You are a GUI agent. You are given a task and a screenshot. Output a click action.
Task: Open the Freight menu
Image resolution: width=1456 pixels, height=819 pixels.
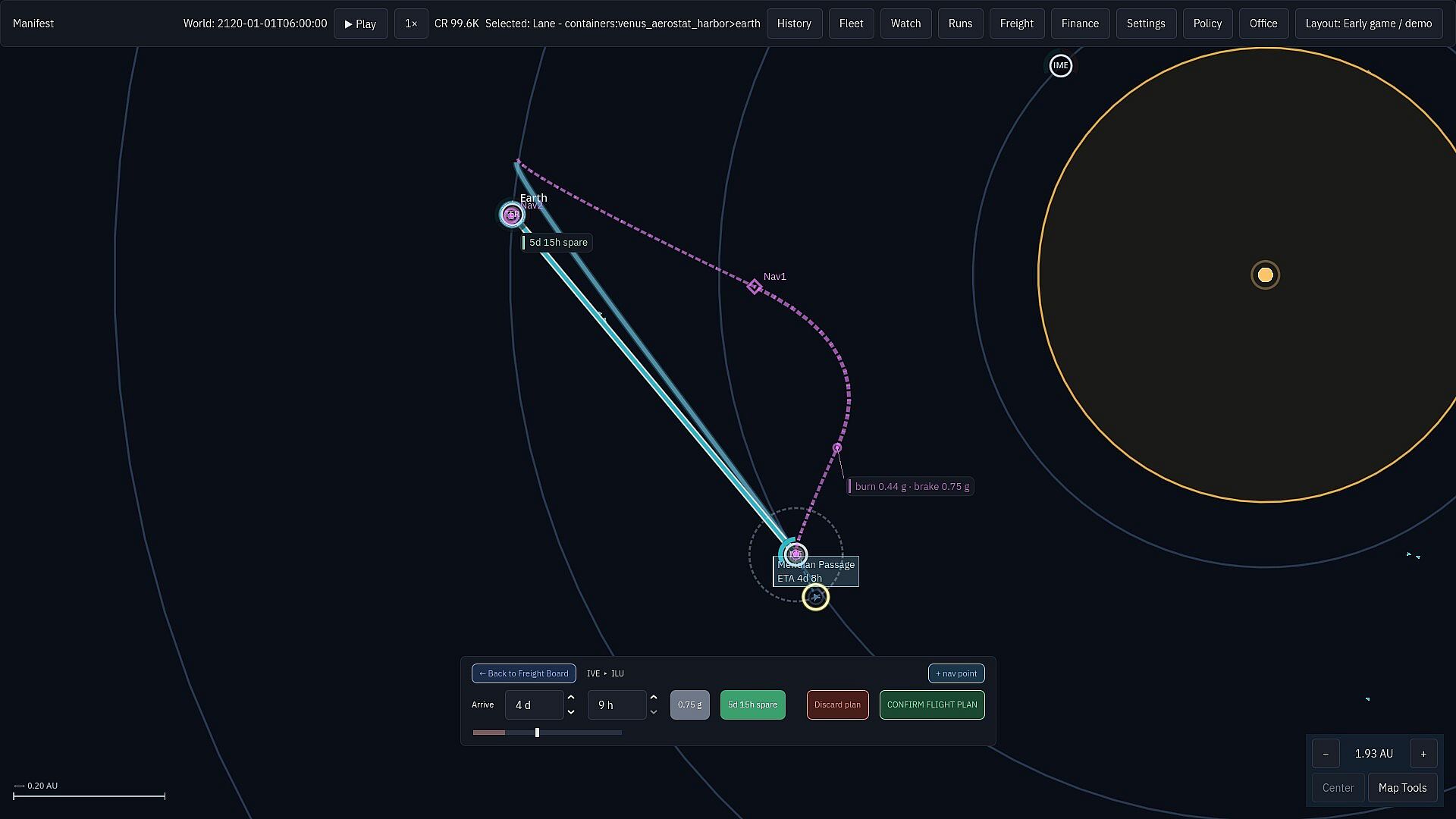pos(1017,24)
